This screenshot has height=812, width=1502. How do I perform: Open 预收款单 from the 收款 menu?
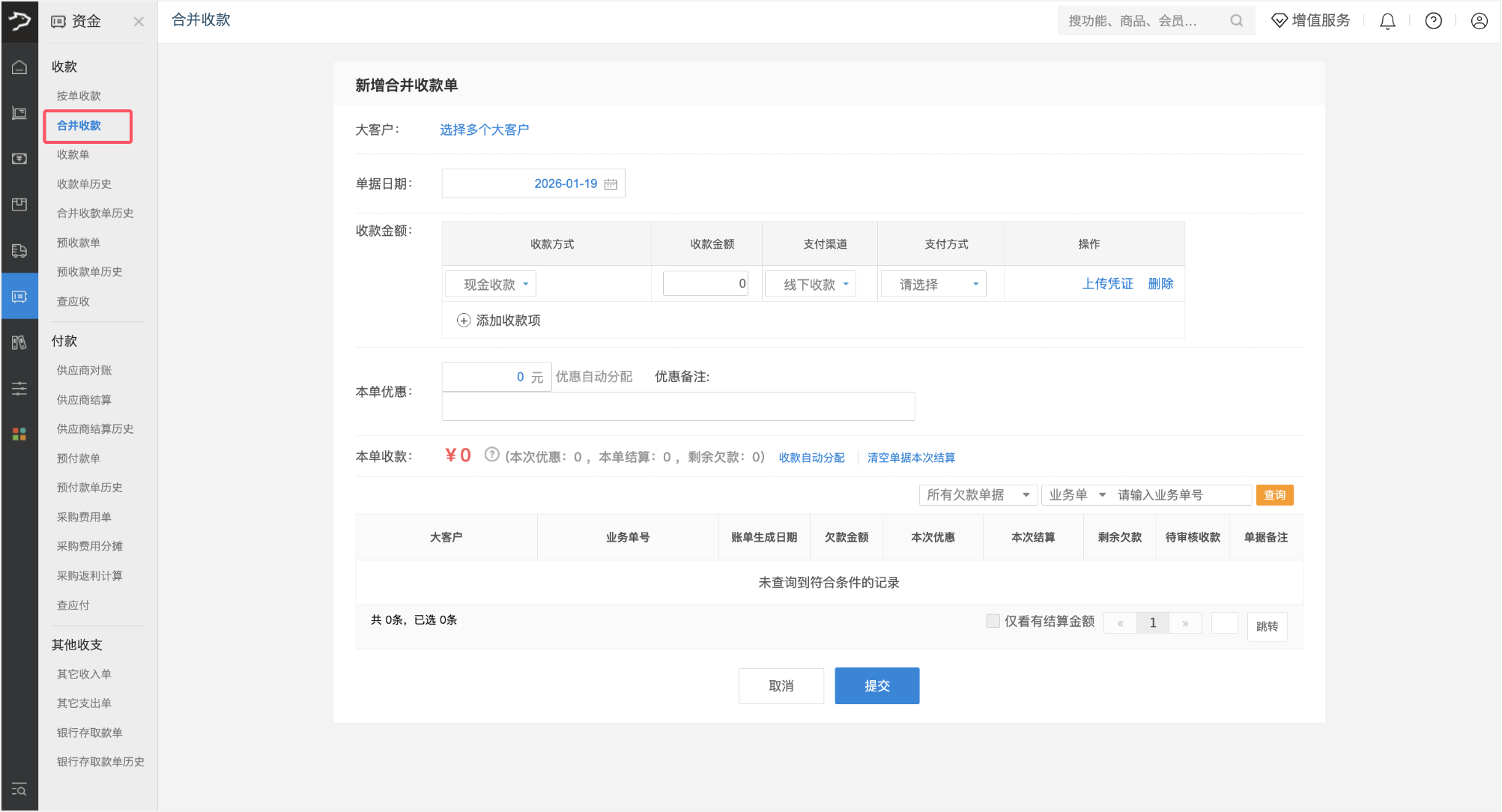point(79,242)
